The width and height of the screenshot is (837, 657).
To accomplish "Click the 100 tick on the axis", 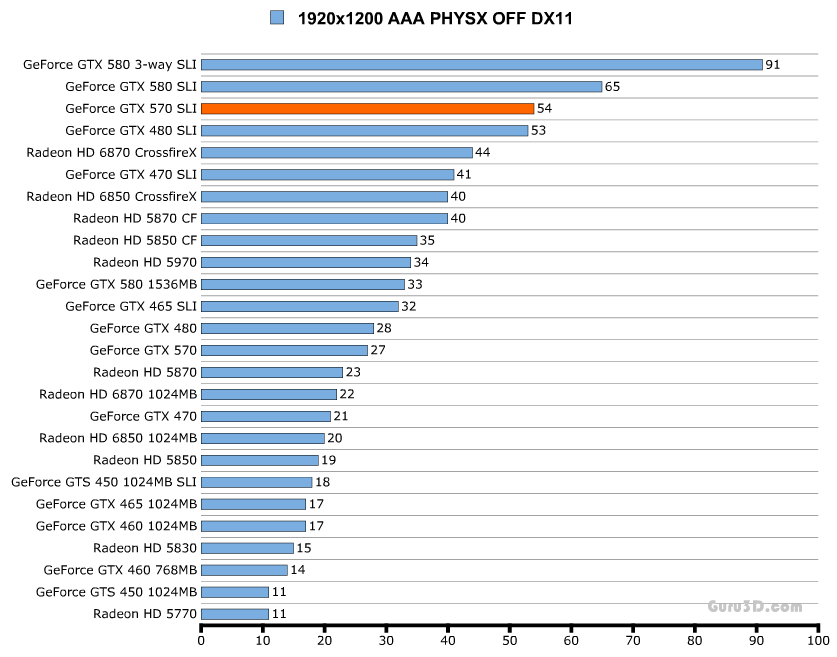I will coord(819,641).
